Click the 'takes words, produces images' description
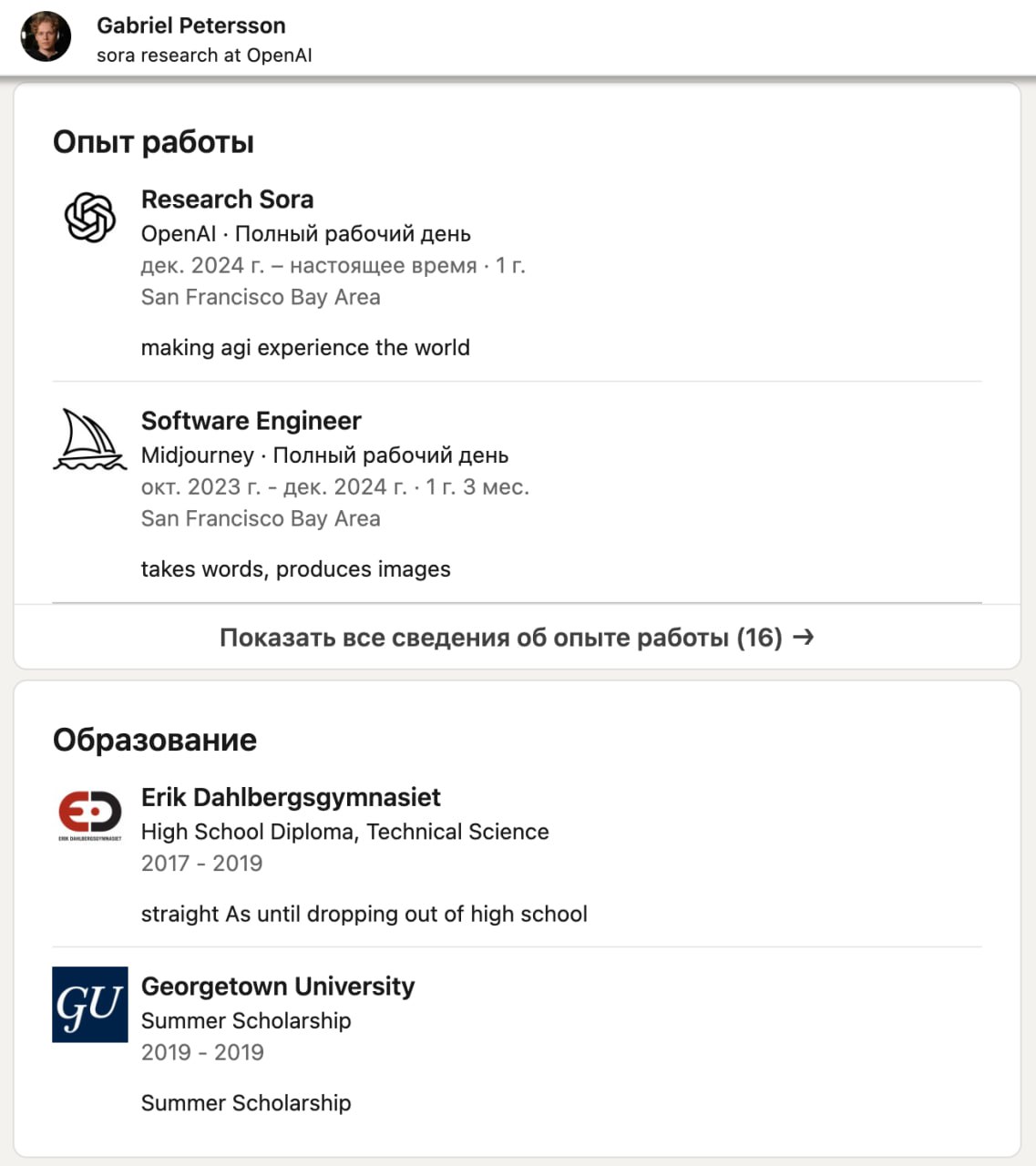The image size is (1036, 1166). click(x=295, y=568)
